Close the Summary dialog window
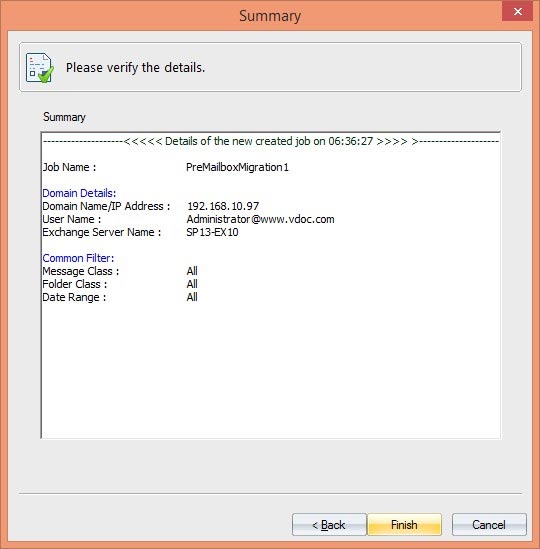This screenshot has height=549, width=540. (x=518, y=11)
